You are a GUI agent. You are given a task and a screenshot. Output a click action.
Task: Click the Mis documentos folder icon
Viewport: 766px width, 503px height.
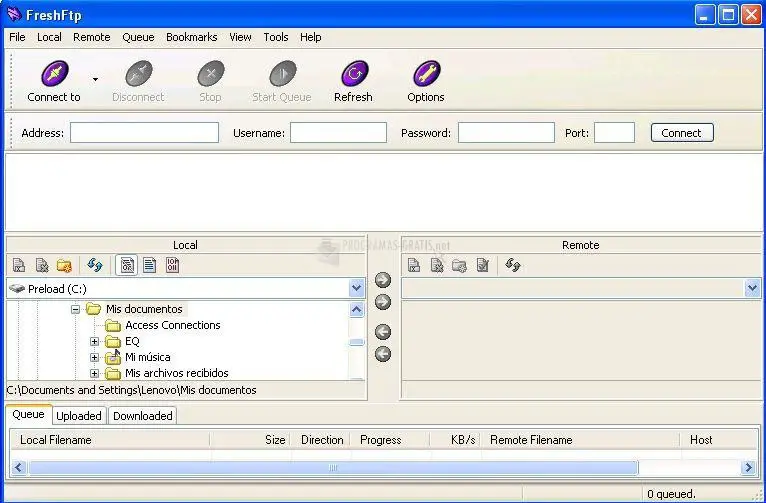coord(93,309)
